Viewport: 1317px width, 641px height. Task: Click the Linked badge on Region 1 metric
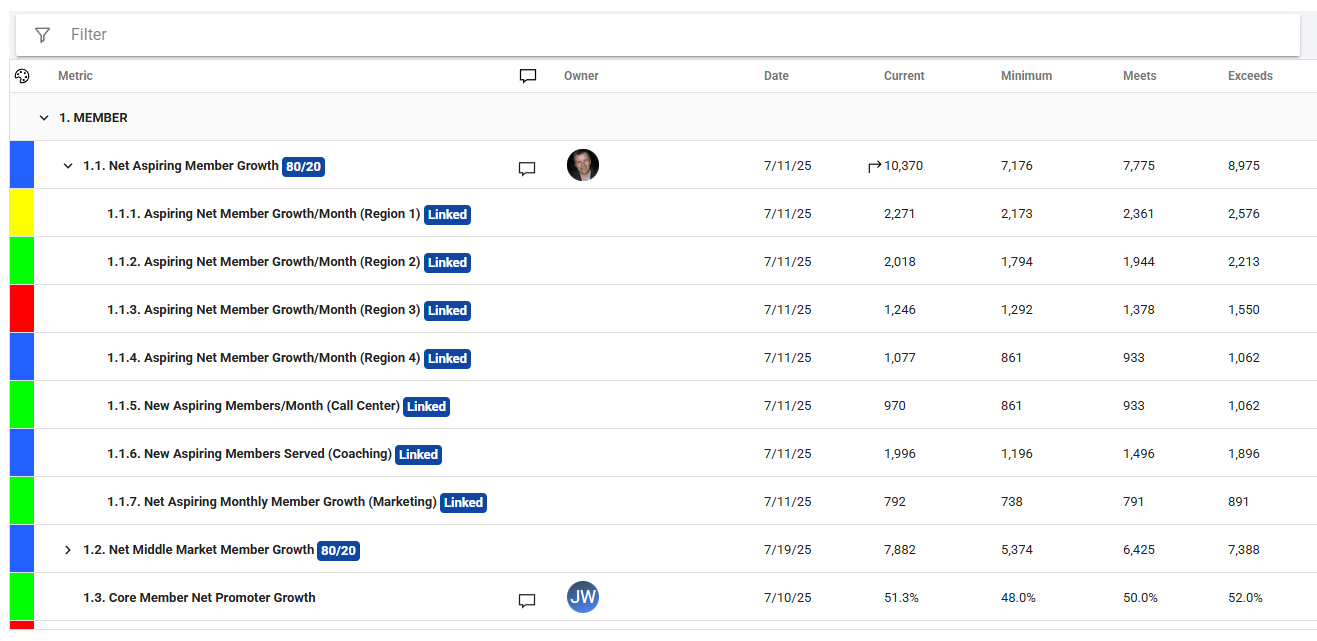pyautogui.click(x=447, y=214)
